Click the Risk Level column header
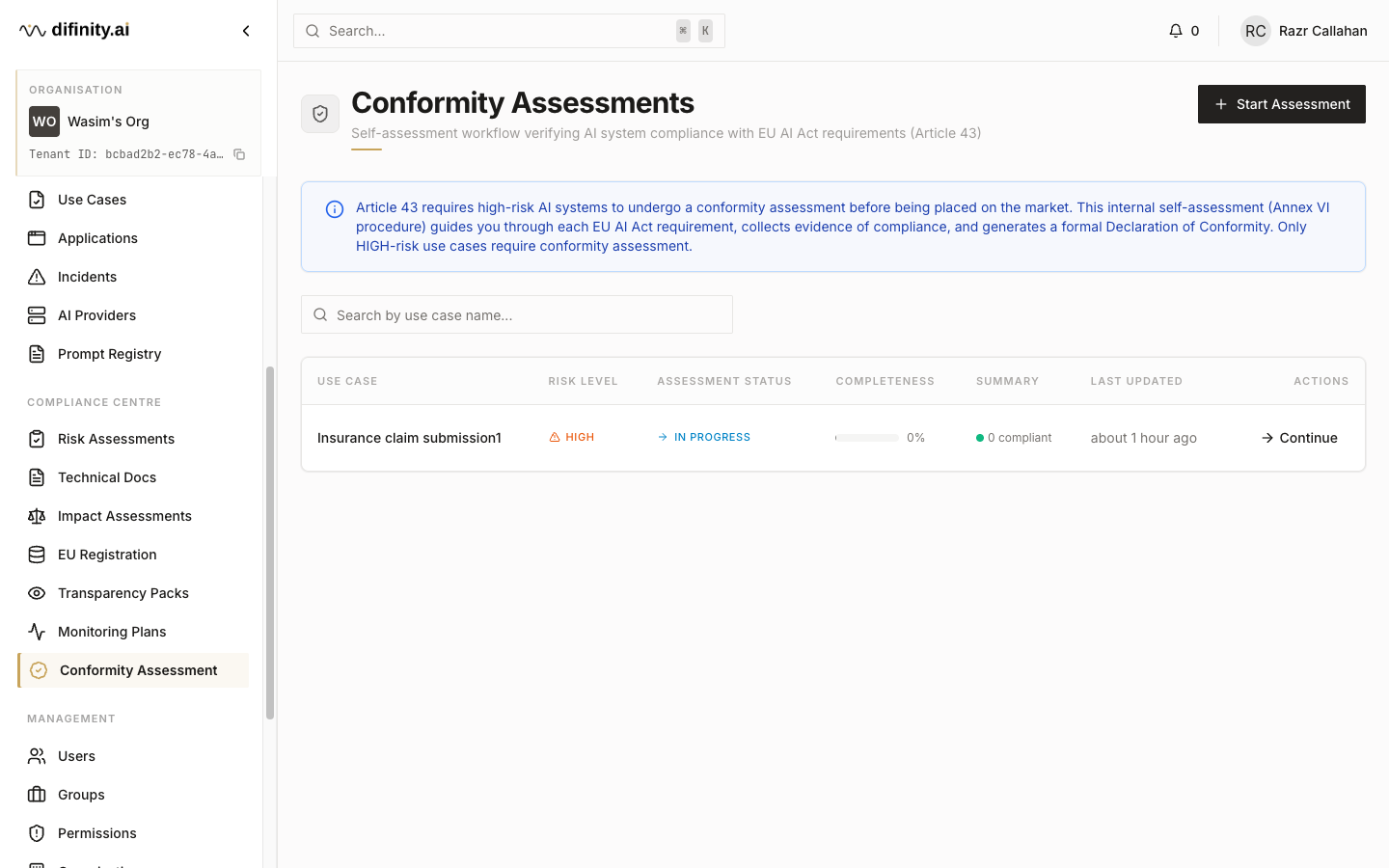This screenshot has height=868, width=1389. [583, 381]
